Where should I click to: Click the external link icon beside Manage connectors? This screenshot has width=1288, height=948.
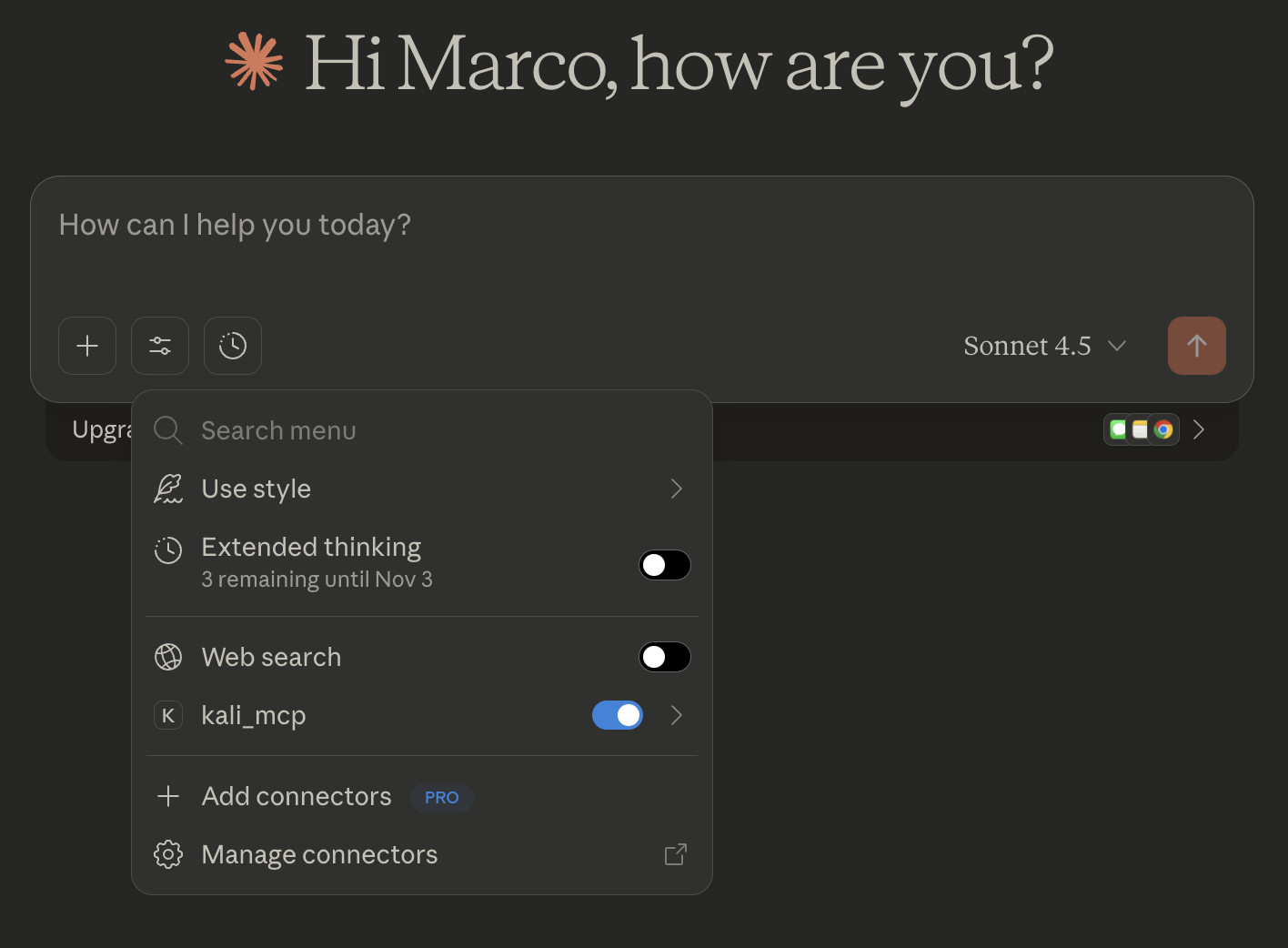point(675,854)
